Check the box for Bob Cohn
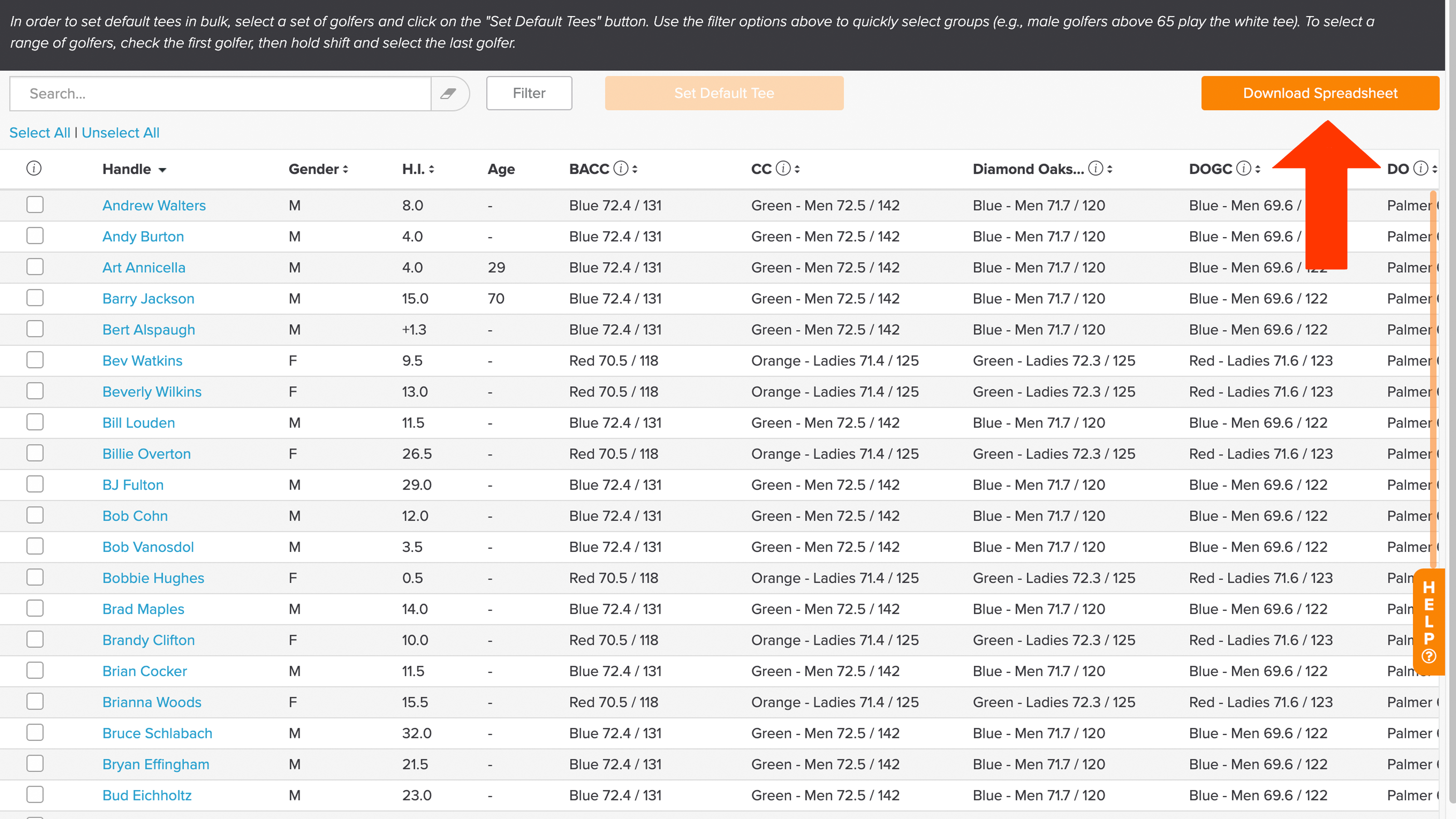The width and height of the screenshot is (1456, 819). [x=35, y=515]
